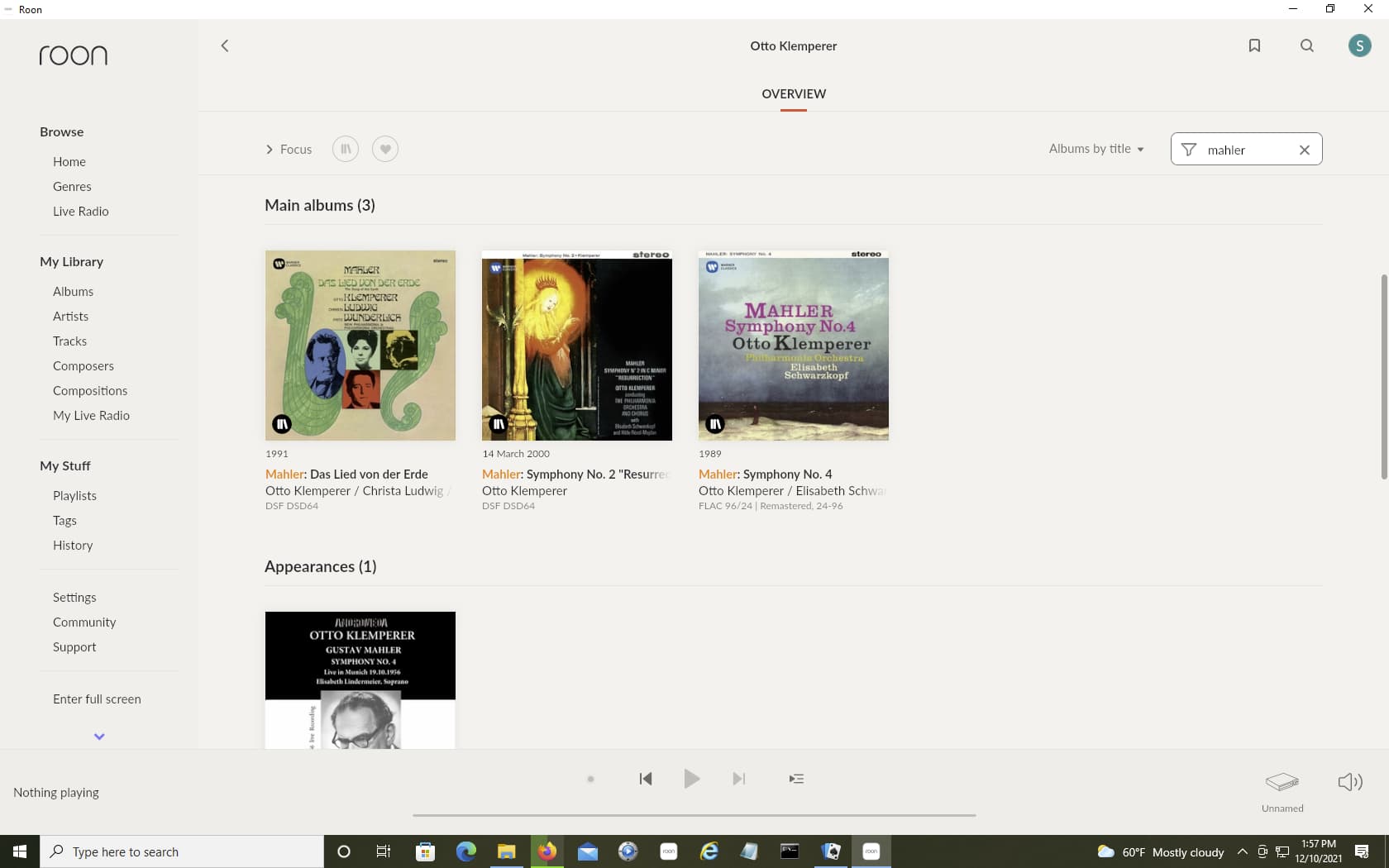Open Symphony No. 2 Resurrection cover
1389x868 pixels.
[577, 346]
